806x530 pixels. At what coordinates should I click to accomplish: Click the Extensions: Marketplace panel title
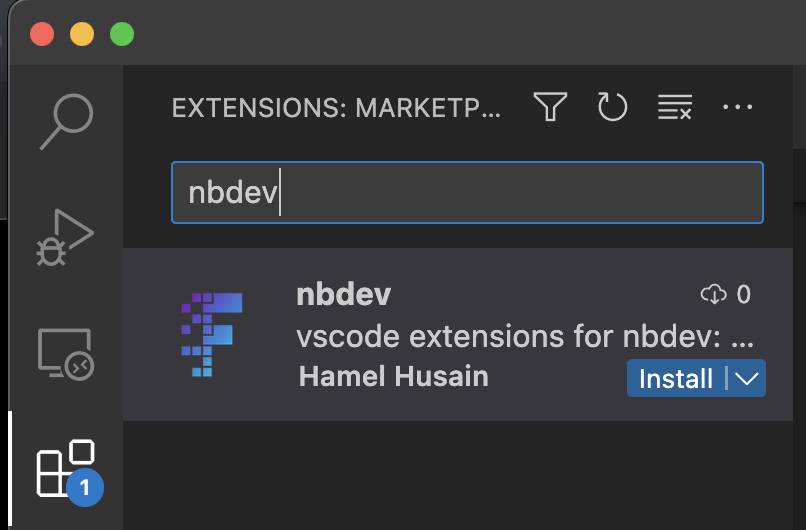point(336,108)
